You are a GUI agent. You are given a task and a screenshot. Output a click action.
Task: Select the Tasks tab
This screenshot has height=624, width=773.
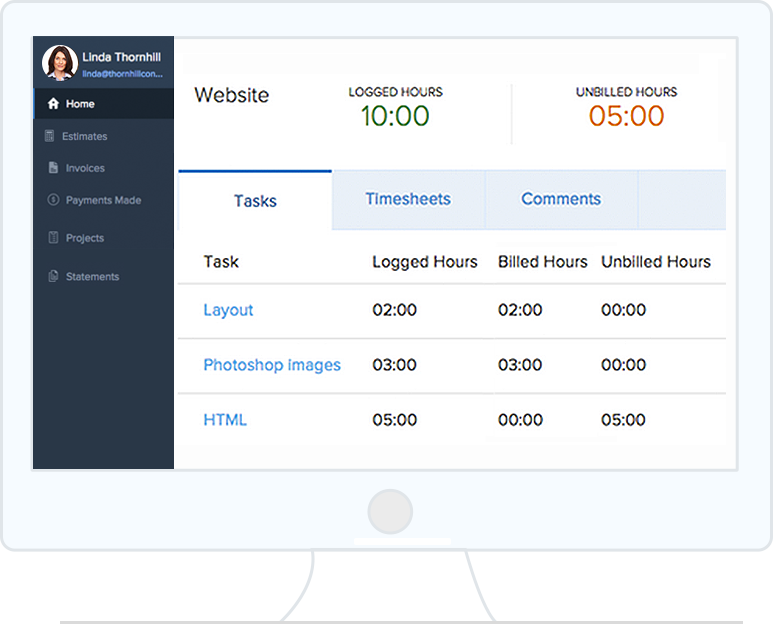(x=255, y=201)
